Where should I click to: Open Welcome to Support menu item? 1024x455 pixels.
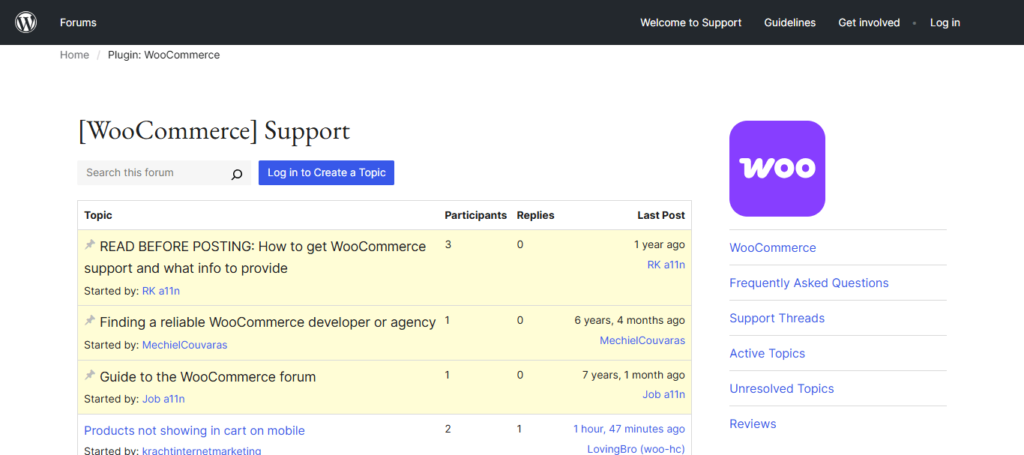(x=691, y=22)
